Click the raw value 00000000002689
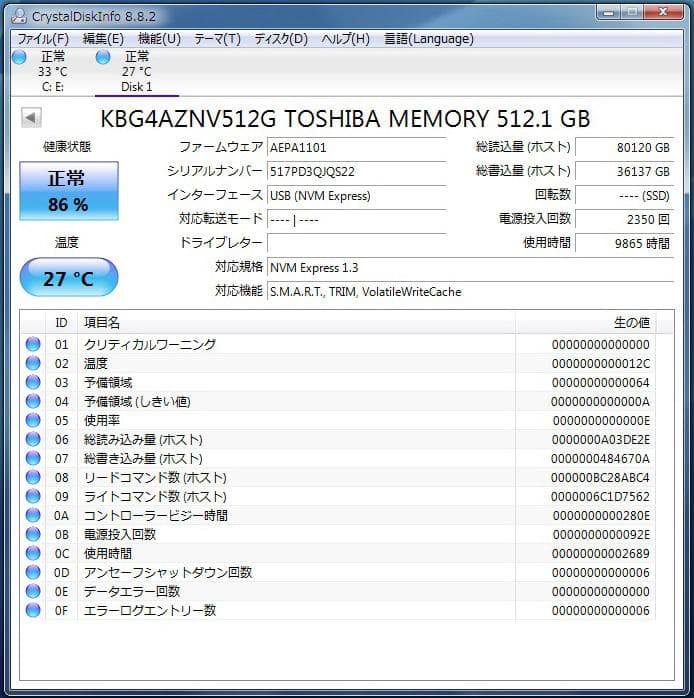Viewport: 694px width, 698px height. click(601, 554)
